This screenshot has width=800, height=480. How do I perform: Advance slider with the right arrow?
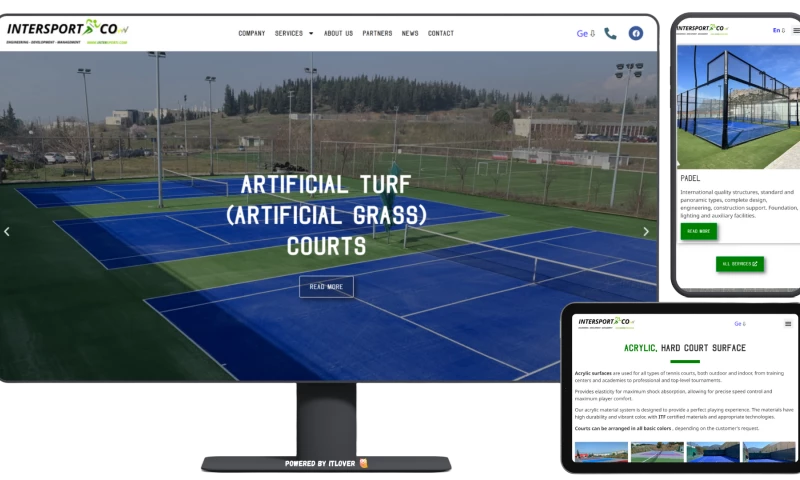[645, 232]
